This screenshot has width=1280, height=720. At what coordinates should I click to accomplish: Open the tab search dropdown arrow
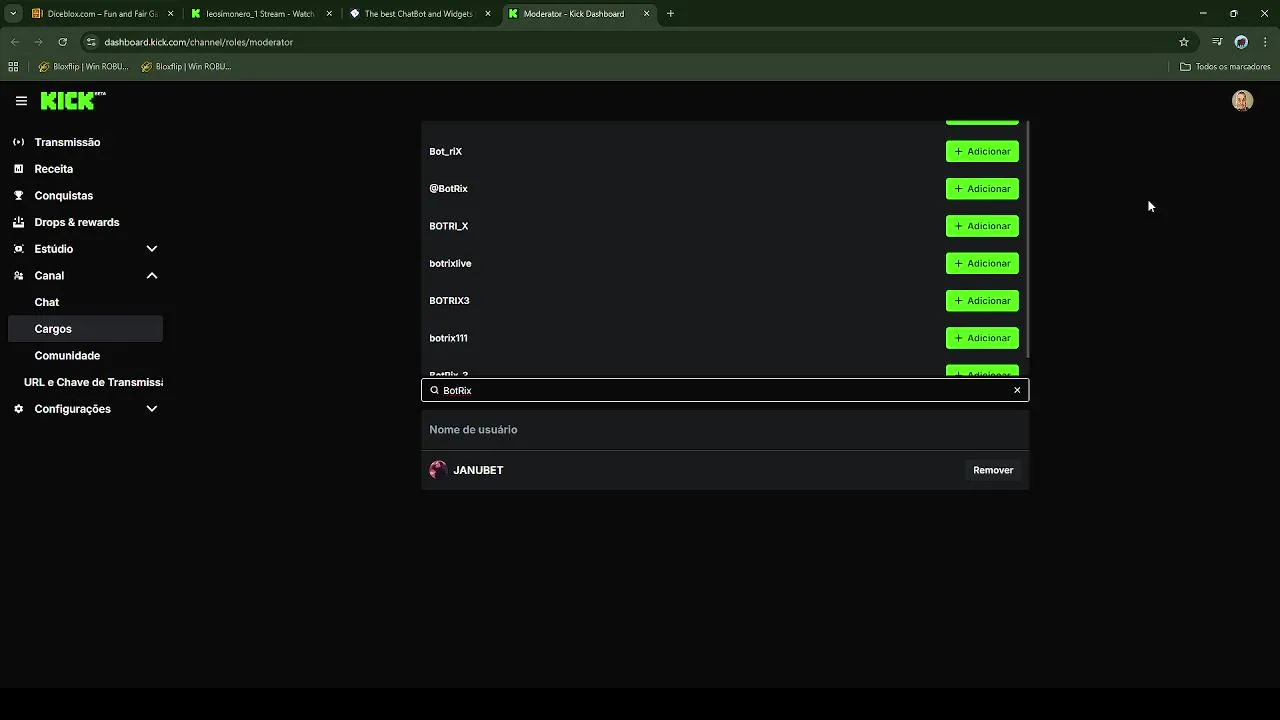13,14
